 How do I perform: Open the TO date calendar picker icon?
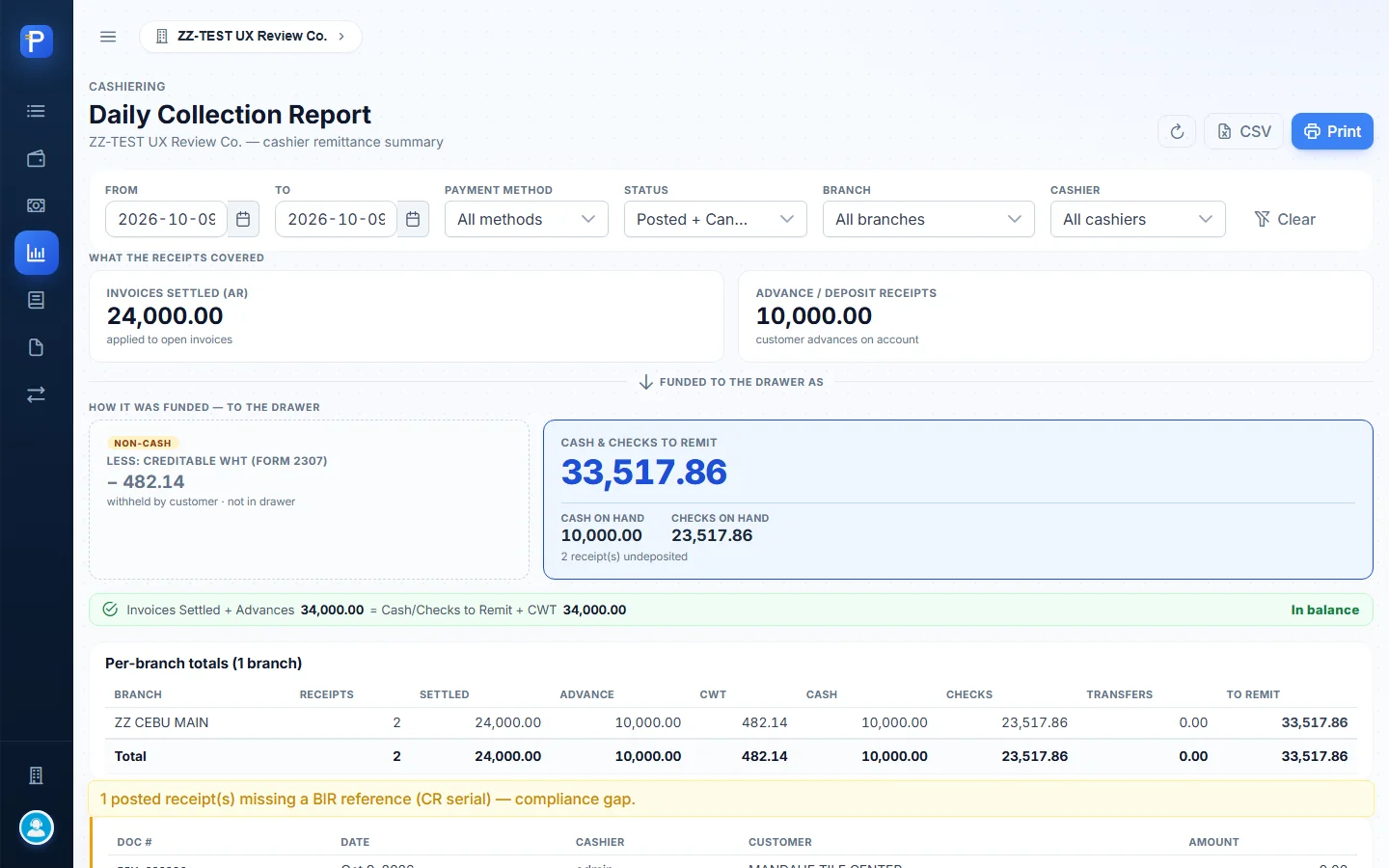413,219
